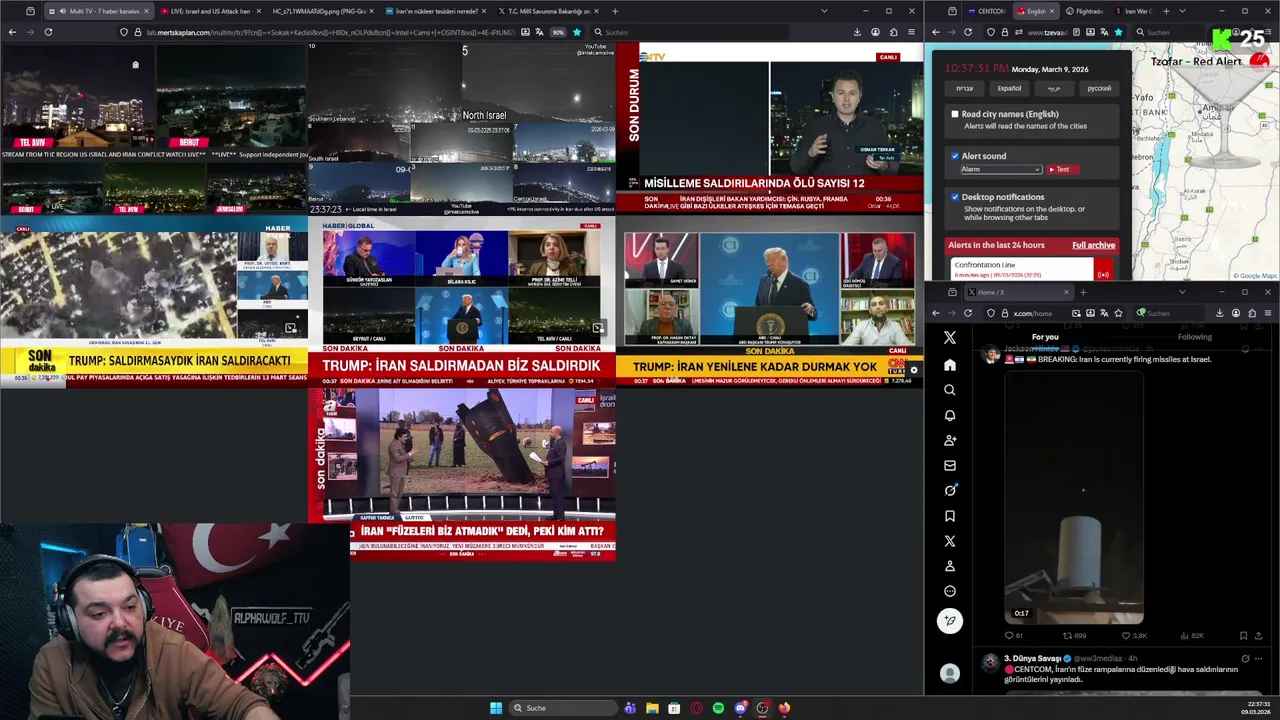Open File Explorer from the taskbar
The image size is (1280, 720).
coord(652,708)
